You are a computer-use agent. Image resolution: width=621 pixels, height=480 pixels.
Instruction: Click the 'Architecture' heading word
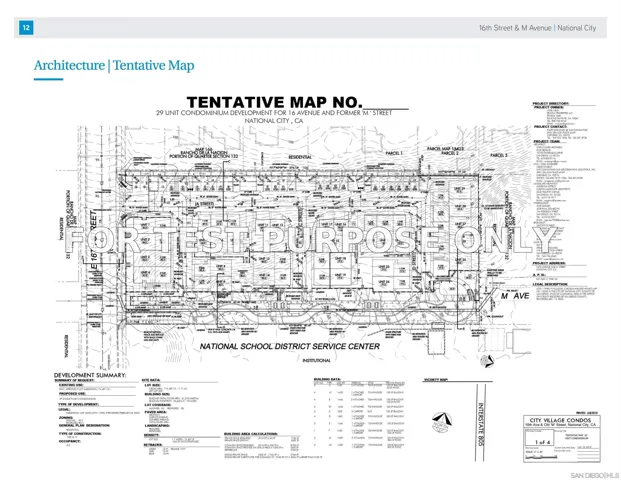[x=69, y=65]
